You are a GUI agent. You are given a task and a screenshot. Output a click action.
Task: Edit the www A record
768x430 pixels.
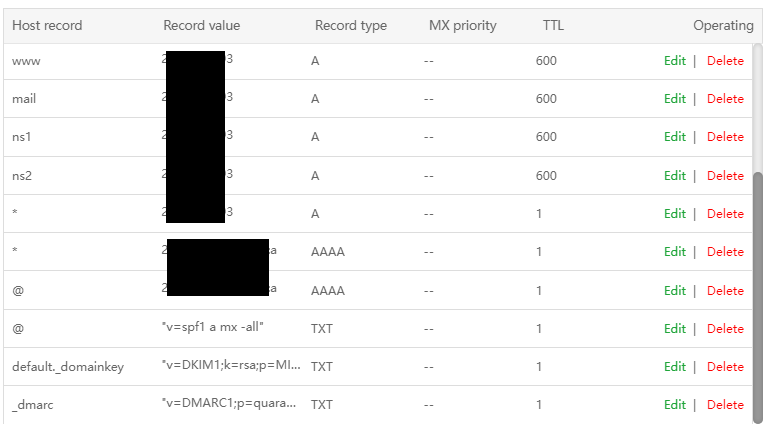click(x=674, y=61)
